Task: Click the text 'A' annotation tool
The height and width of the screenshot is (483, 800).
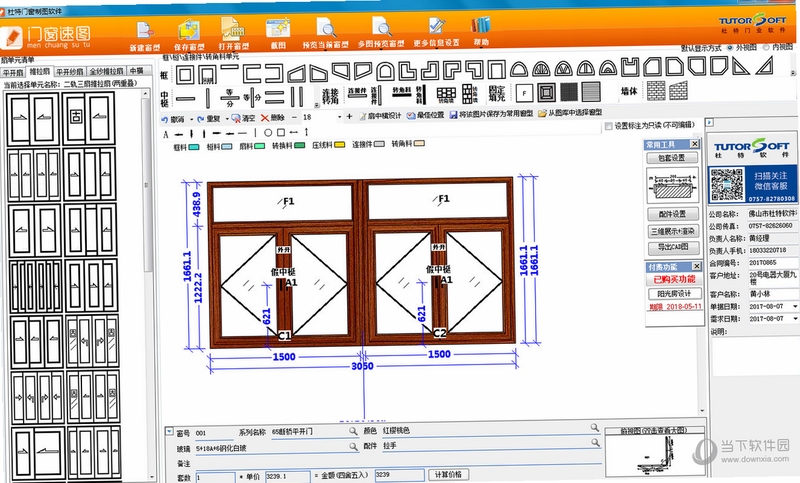Action: tap(166, 135)
